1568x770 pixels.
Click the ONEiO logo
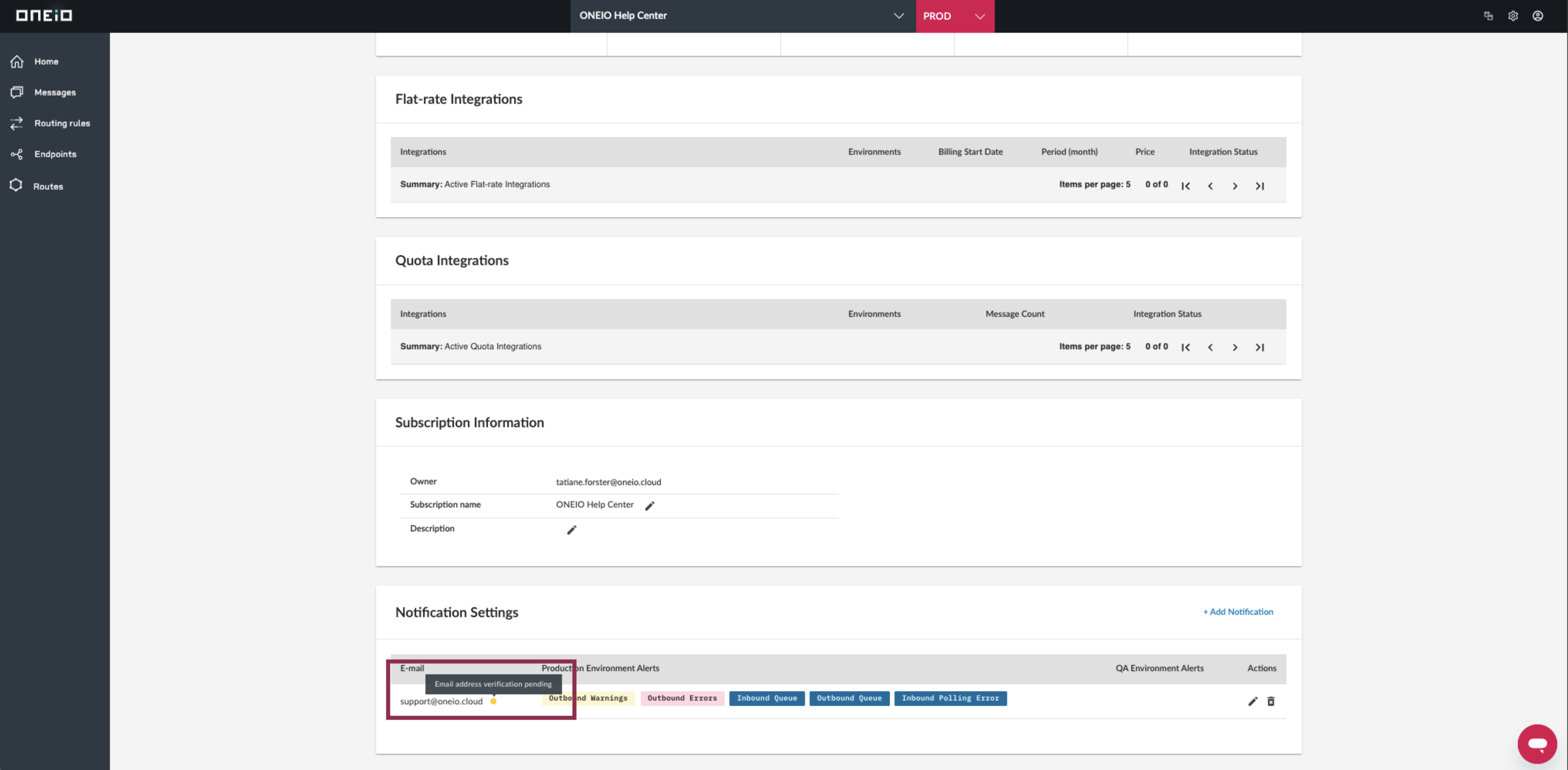tap(44, 15)
